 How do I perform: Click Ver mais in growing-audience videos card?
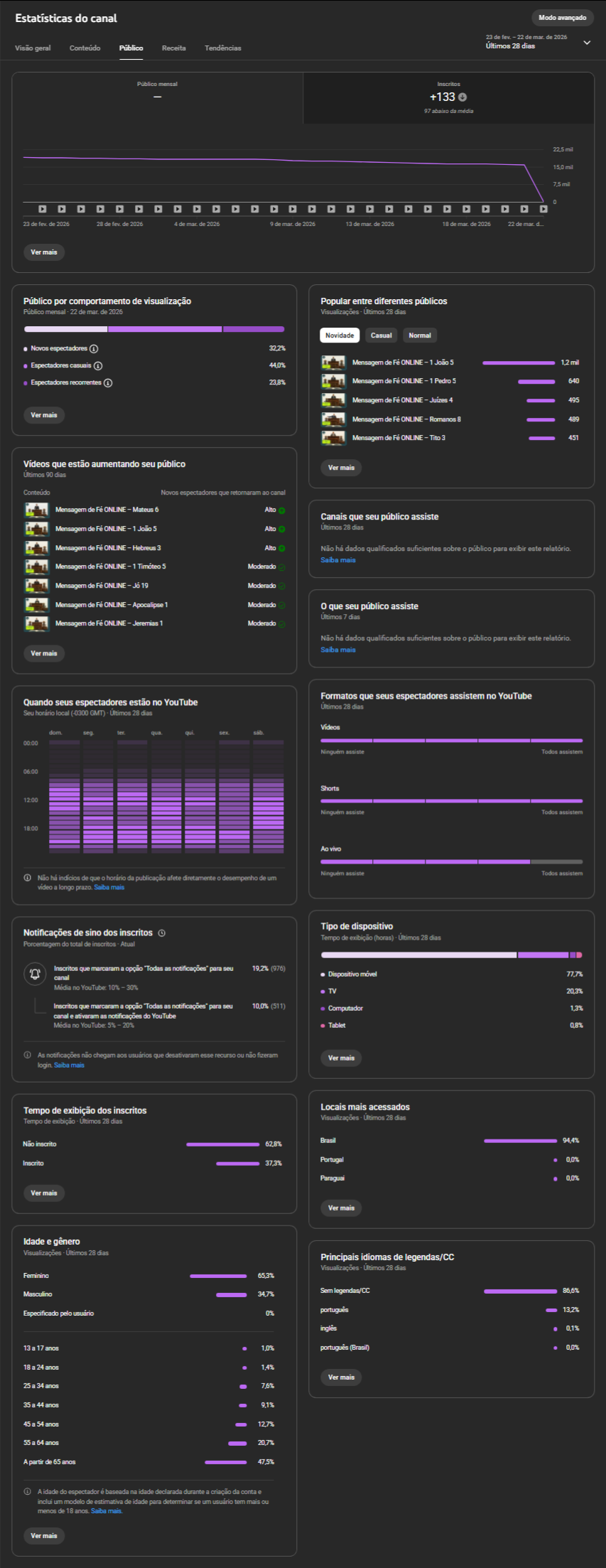tap(44, 653)
